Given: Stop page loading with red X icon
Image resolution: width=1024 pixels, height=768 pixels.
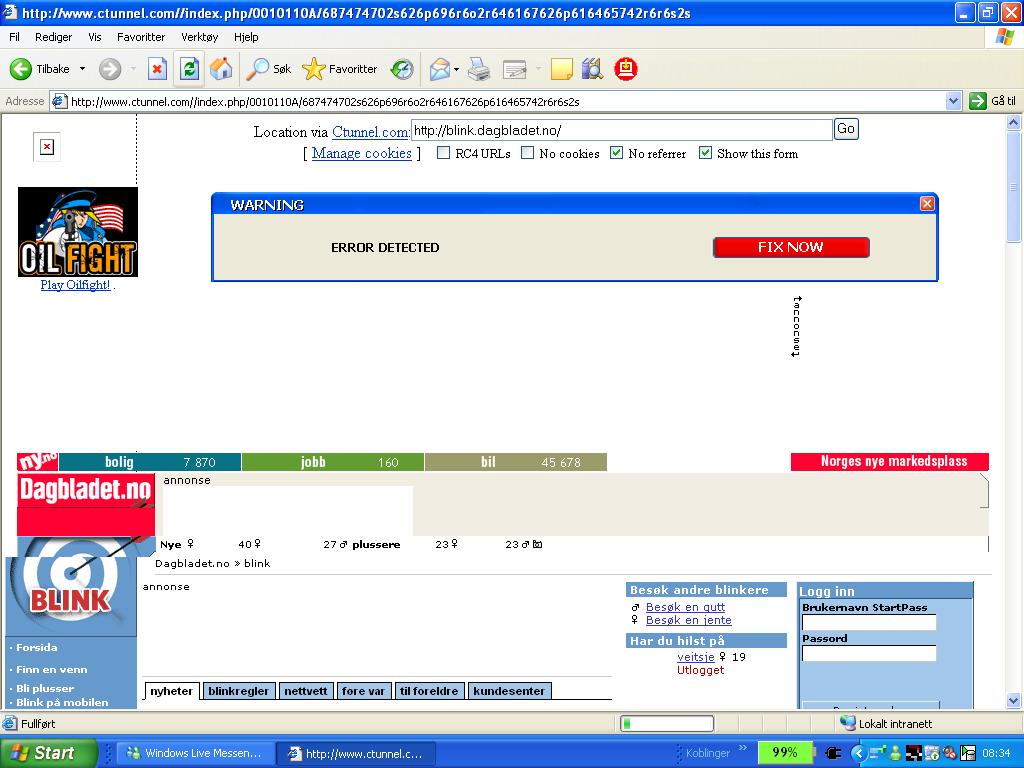Looking at the screenshot, I should pyautogui.click(x=157, y=69).
